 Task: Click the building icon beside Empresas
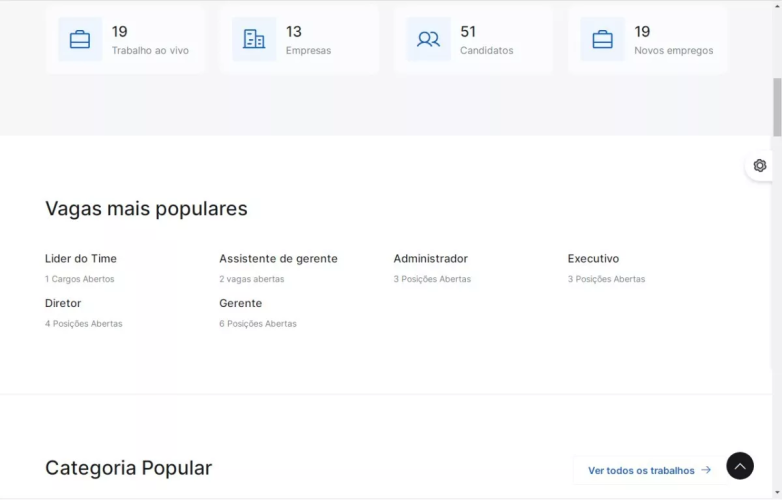[254, 40]
